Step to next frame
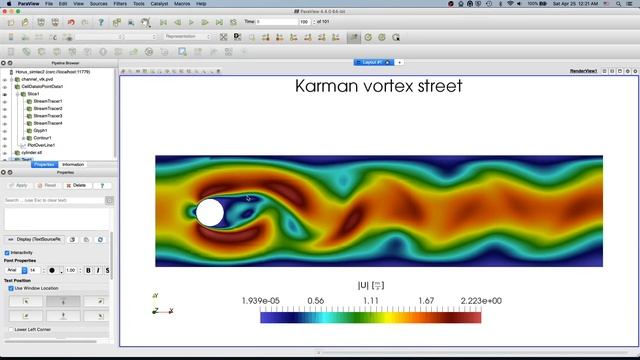Viewport: 640px width, 360px height. [205, 22]
